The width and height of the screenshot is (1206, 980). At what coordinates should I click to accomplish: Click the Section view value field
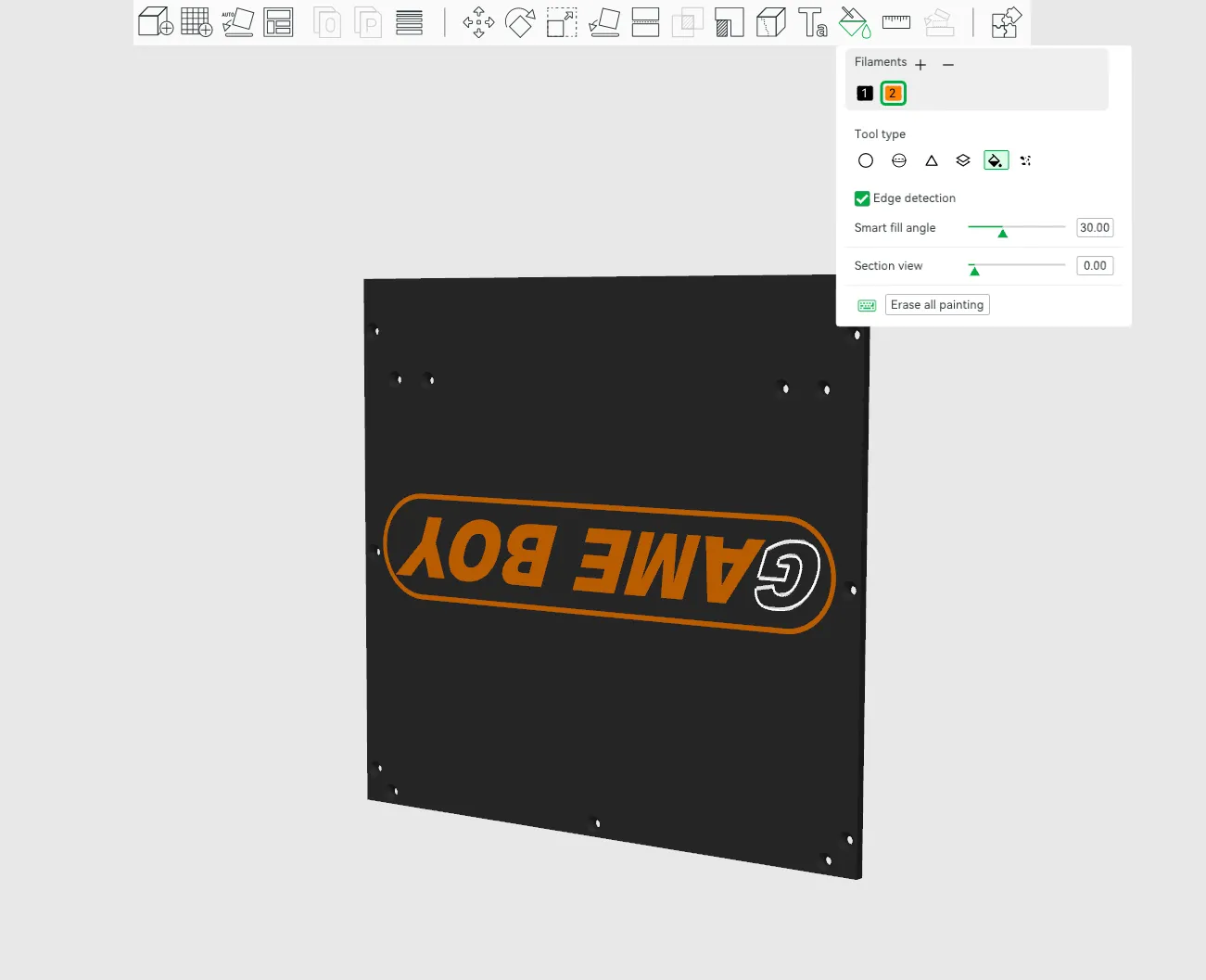coord(1095,266)
